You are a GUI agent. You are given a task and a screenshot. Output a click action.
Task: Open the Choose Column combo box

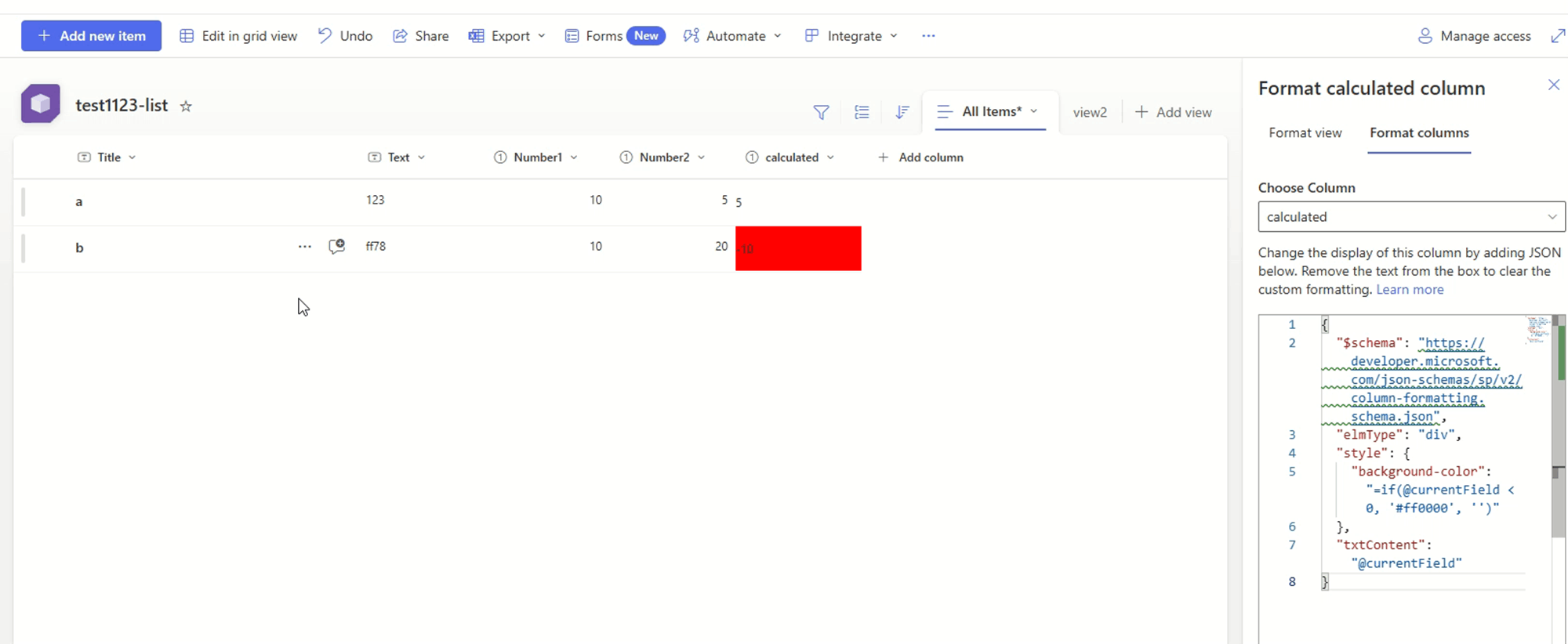(1411, 217)
